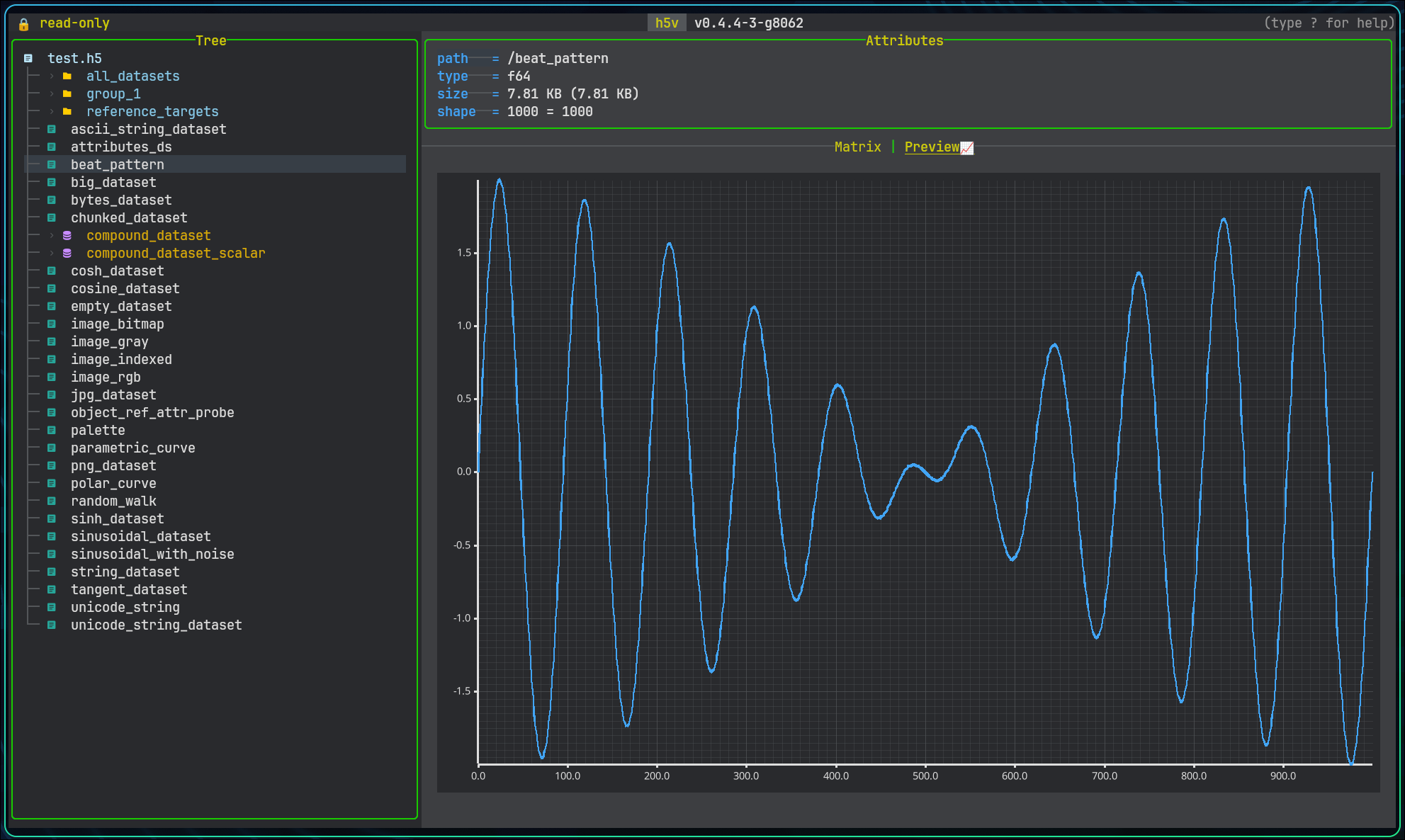Select the parametric_curve dataset

[x=133, y=448]
